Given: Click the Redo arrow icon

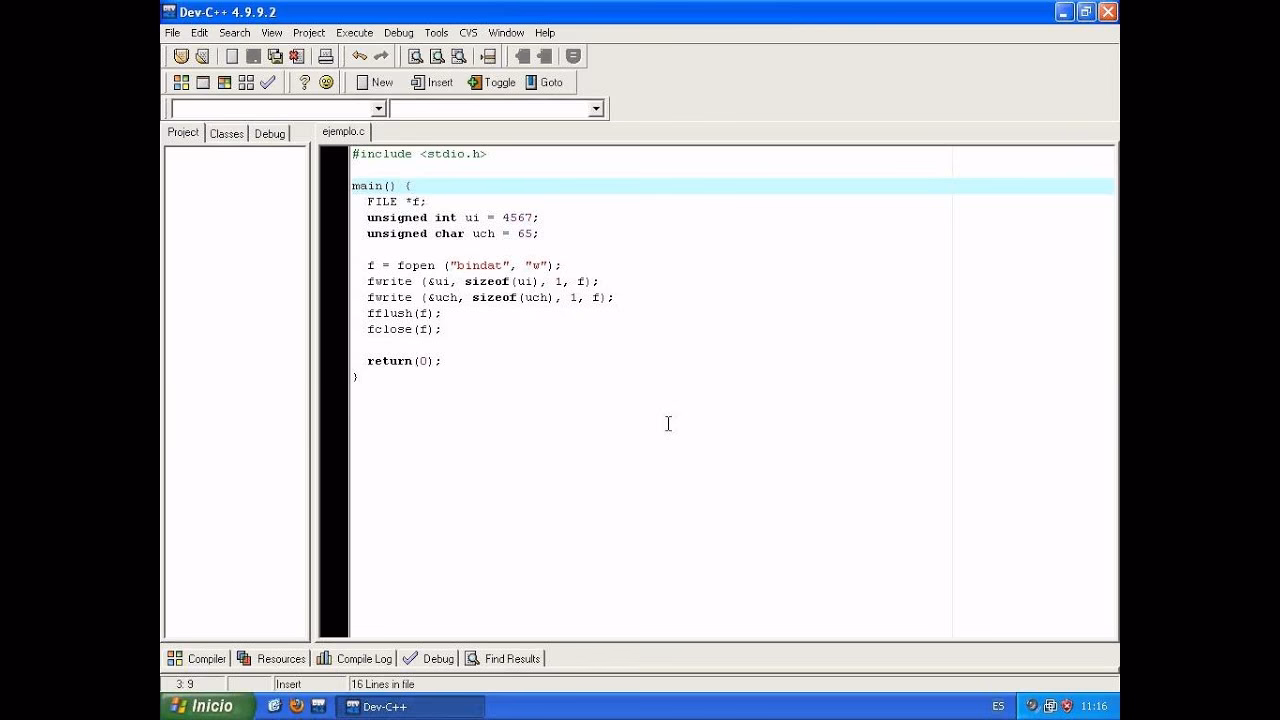Looking at the screenshot, I should pos(383,55).
